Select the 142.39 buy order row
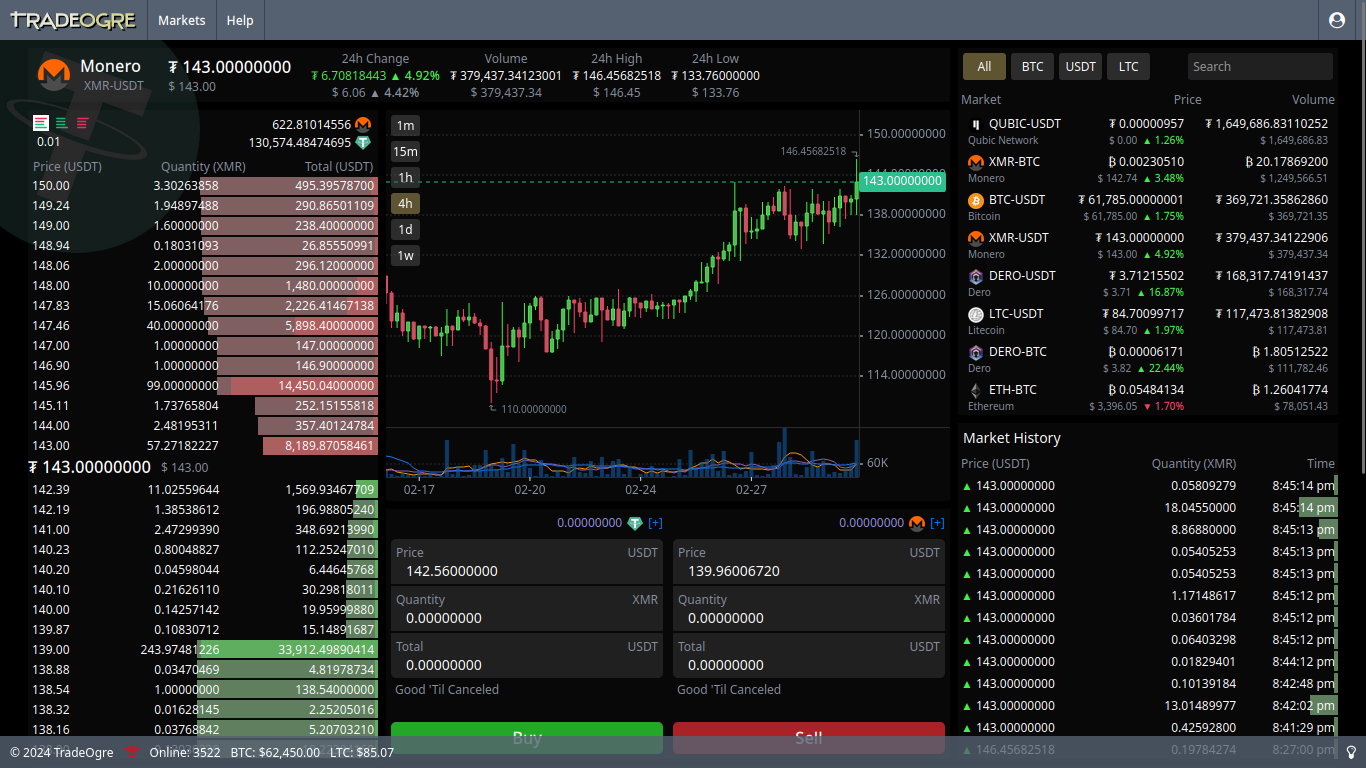The image size is (1366, 768). tap(204, 490)
